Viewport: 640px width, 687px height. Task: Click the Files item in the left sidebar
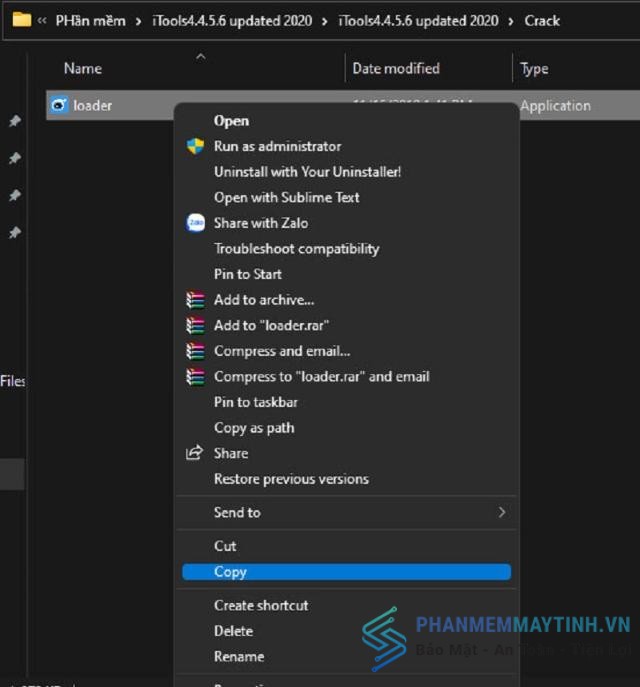pos(12,381)
